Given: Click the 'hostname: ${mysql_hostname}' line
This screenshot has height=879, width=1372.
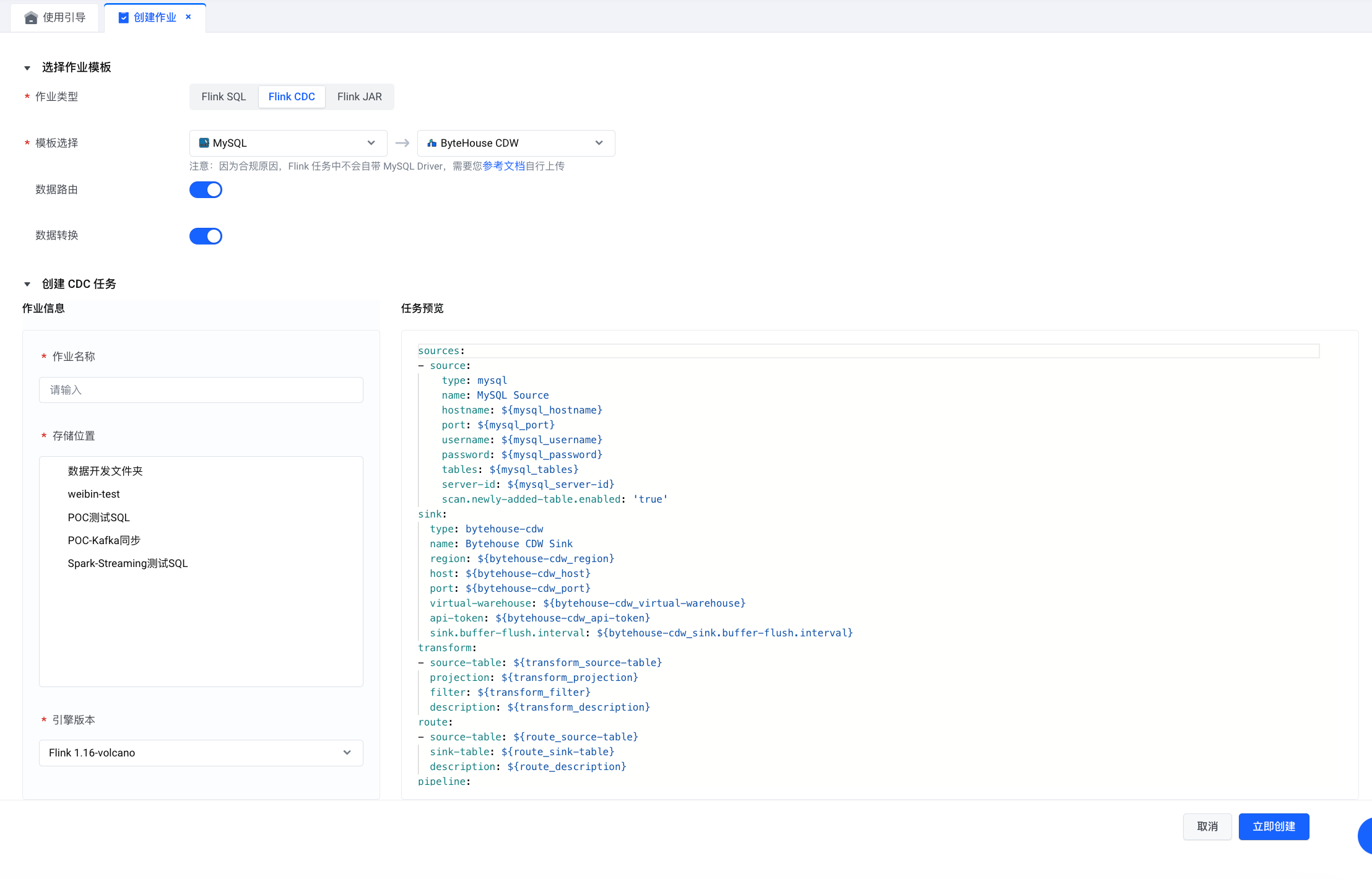Looking at the screenshot, I should (x=522, y=410).
